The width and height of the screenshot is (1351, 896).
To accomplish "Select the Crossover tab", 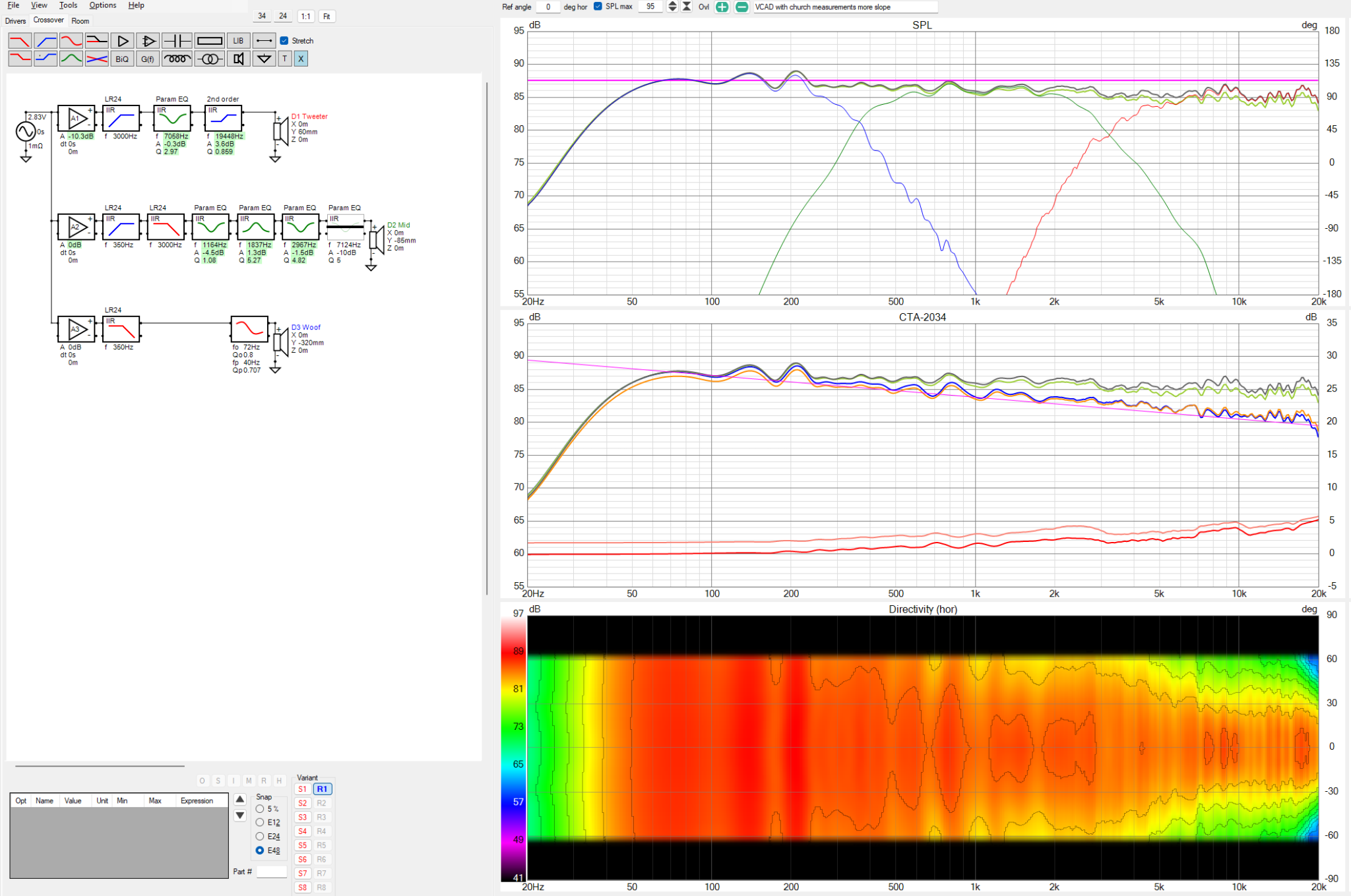I will (49, 20).
